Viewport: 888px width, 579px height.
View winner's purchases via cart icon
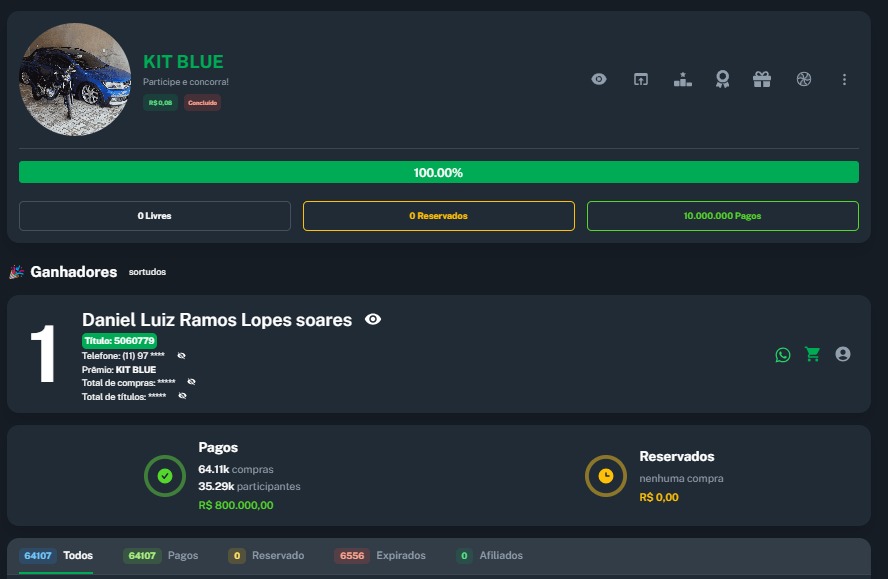812,354
